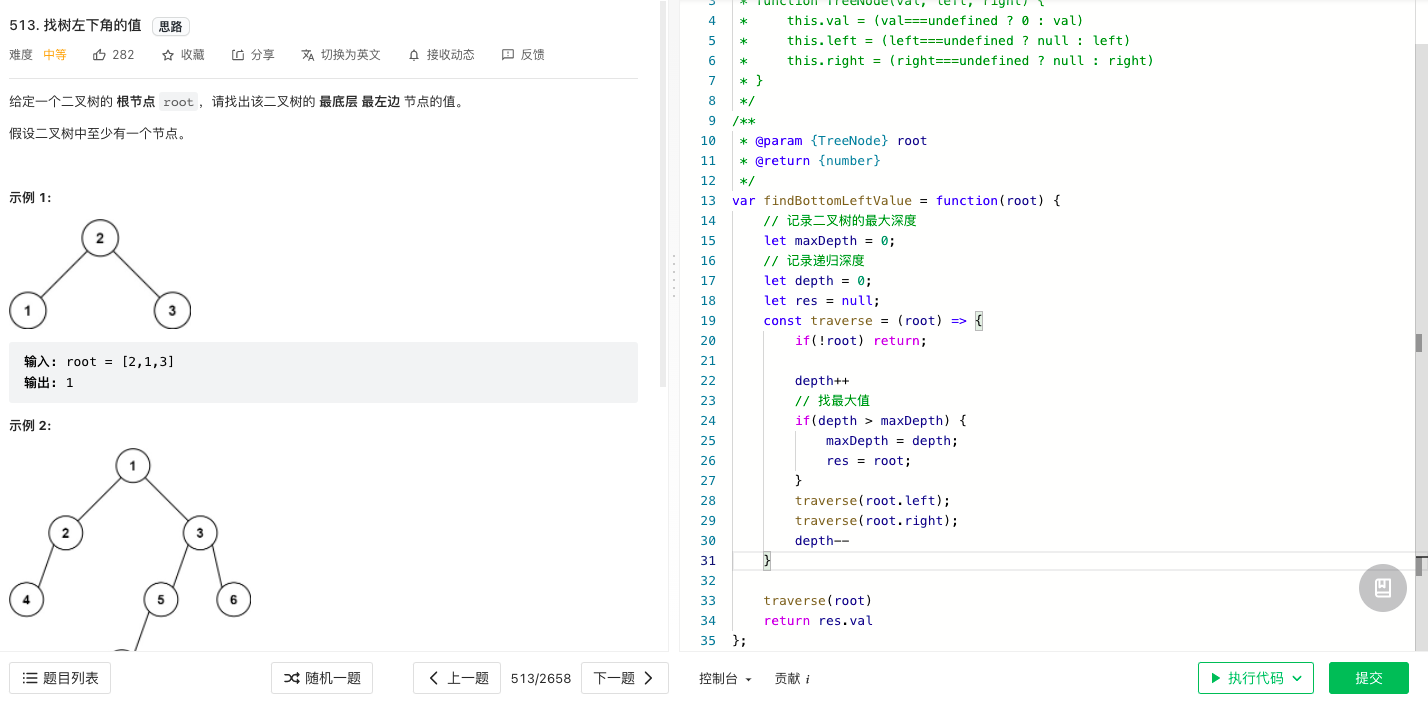The width and height of the screenshot is (1428, 703).
Task: Expand the 控制台 console dropdown
Action: click(x=725, y=678)
